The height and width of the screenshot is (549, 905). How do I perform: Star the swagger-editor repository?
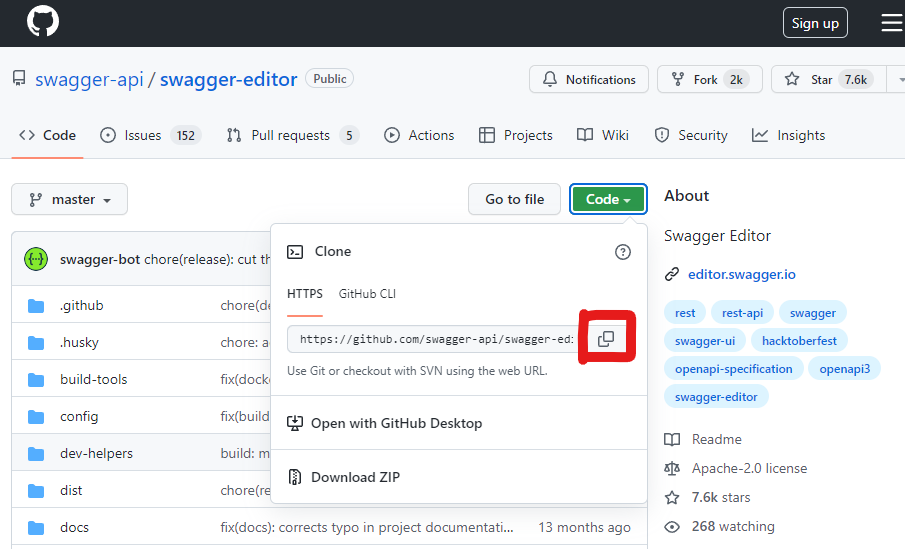(x=829, y=79)
